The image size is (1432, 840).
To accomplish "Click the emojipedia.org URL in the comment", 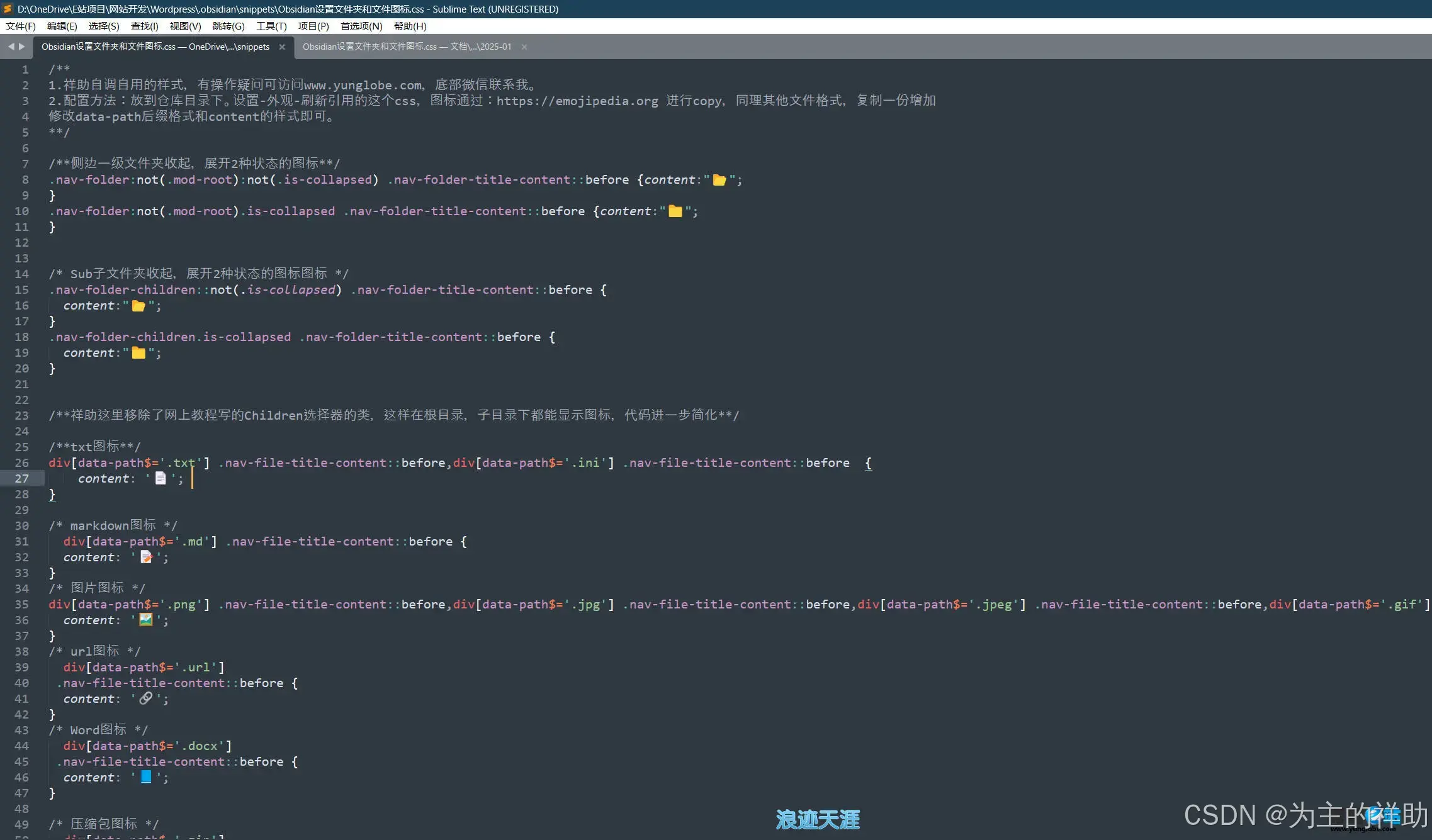I will coord(577,101).
